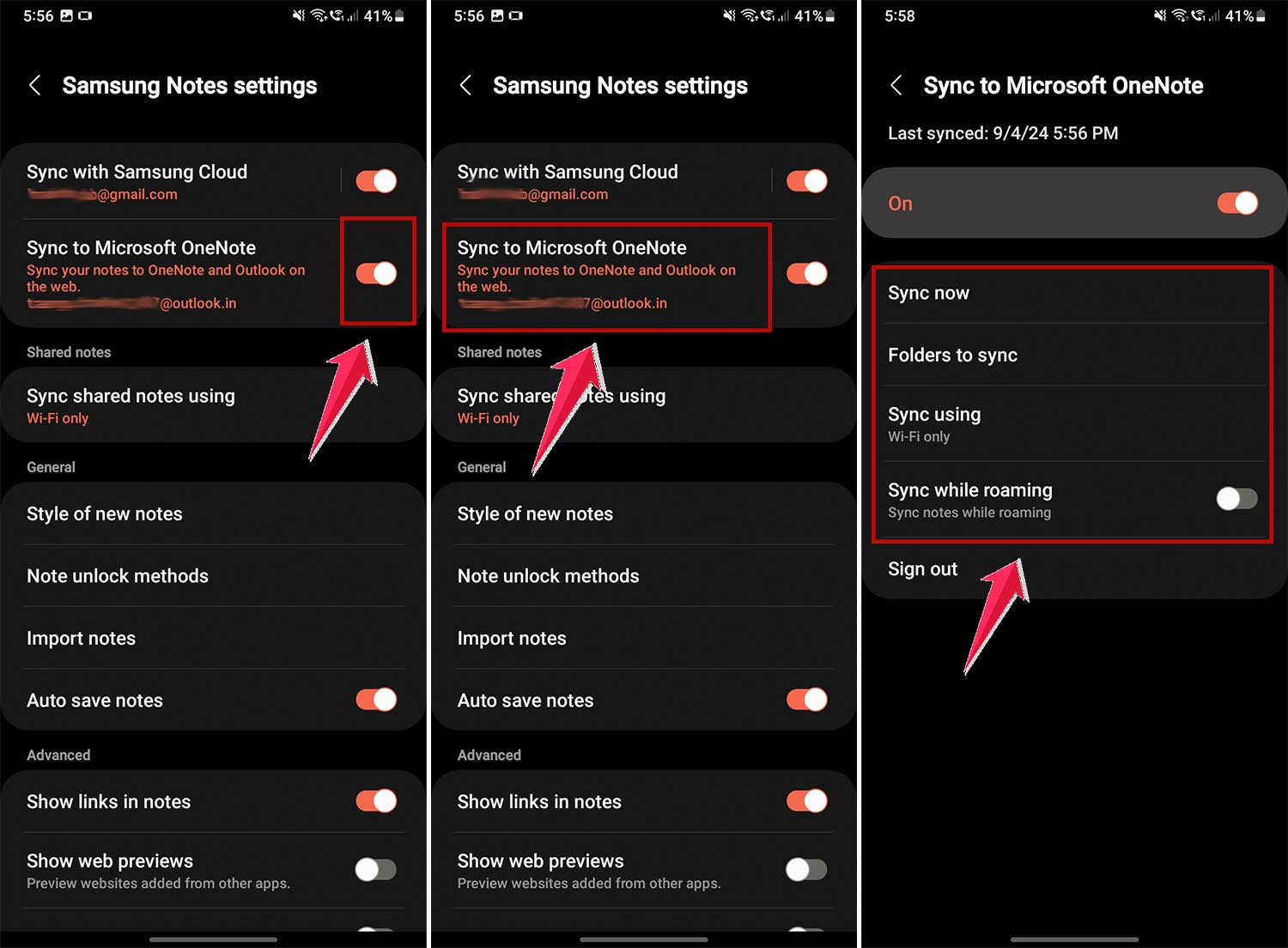Tap the battery icon in the status bar
The width and height of the screenshot is (1288, 948).
point(398,15)
